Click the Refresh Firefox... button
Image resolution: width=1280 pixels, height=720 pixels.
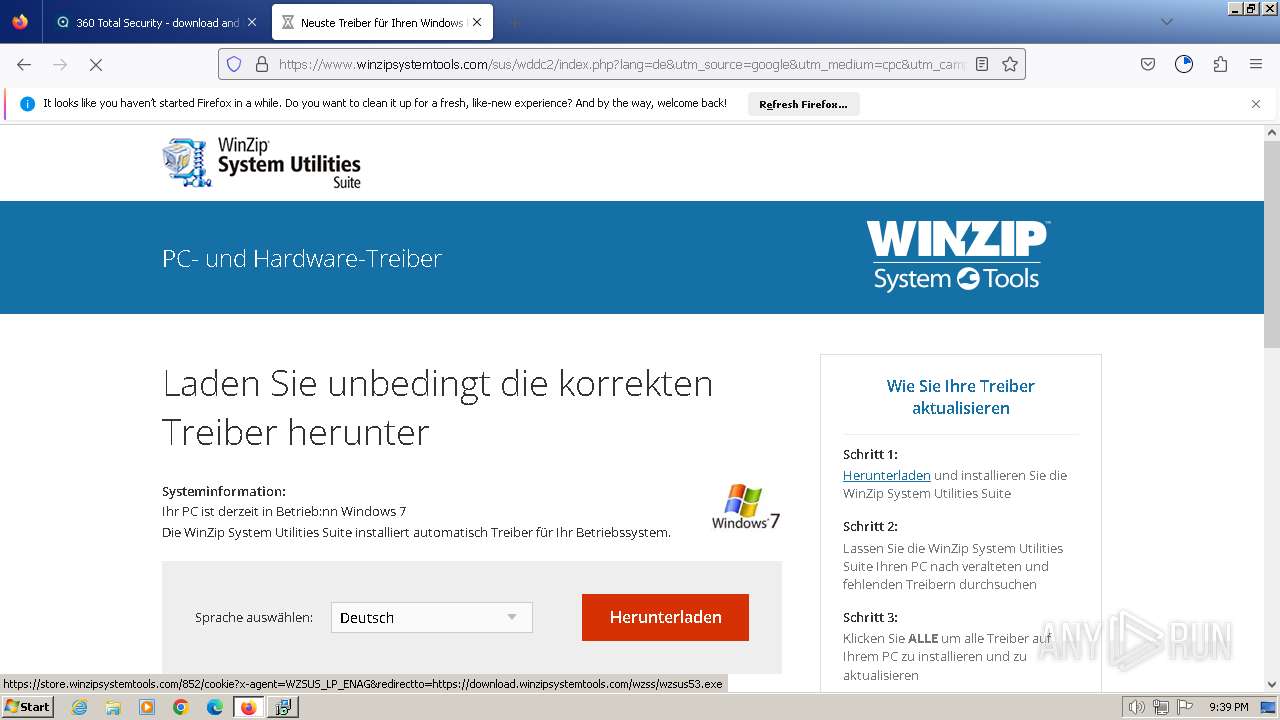(x=803, y=104)
